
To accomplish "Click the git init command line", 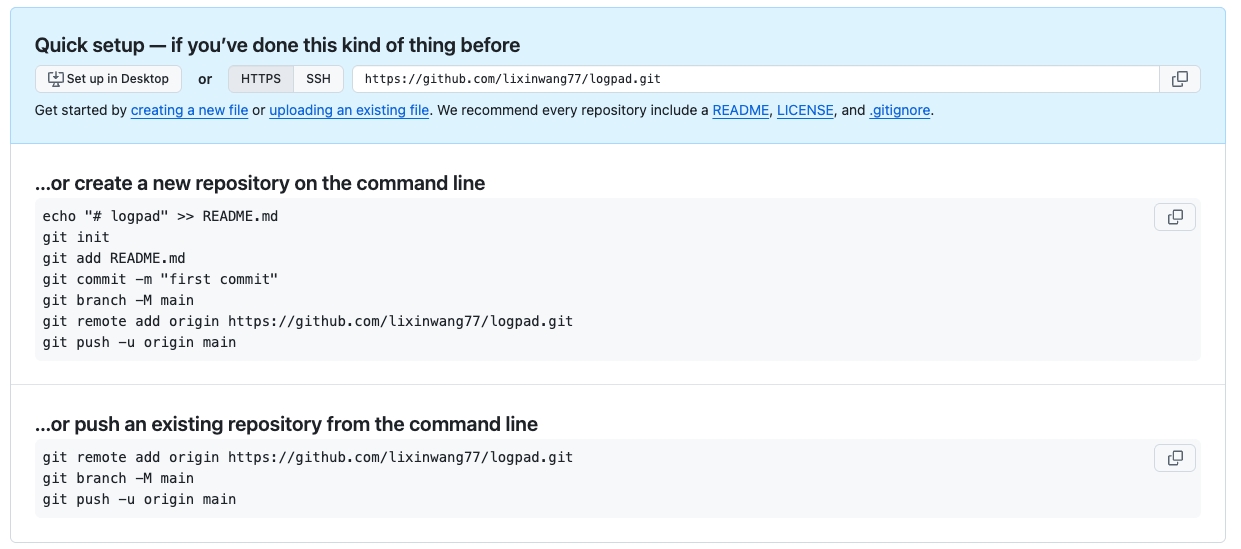I will (x=76, y=237).
